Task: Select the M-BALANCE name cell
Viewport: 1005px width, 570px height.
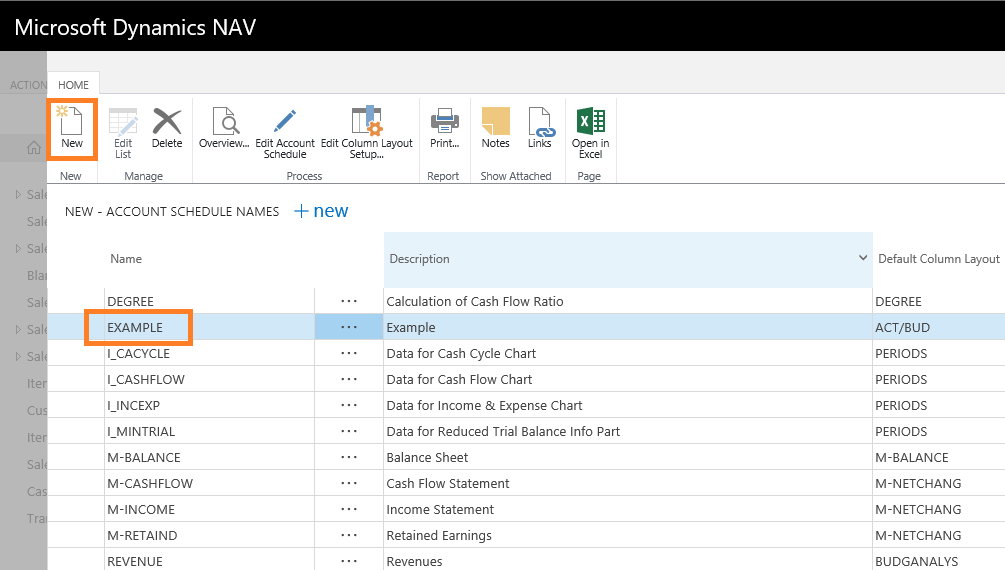Action: coord(210,457)
